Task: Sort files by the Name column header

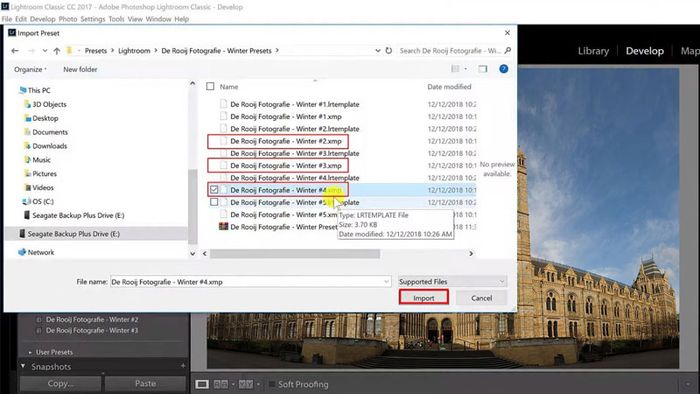Action: click(x=229, y=87)
